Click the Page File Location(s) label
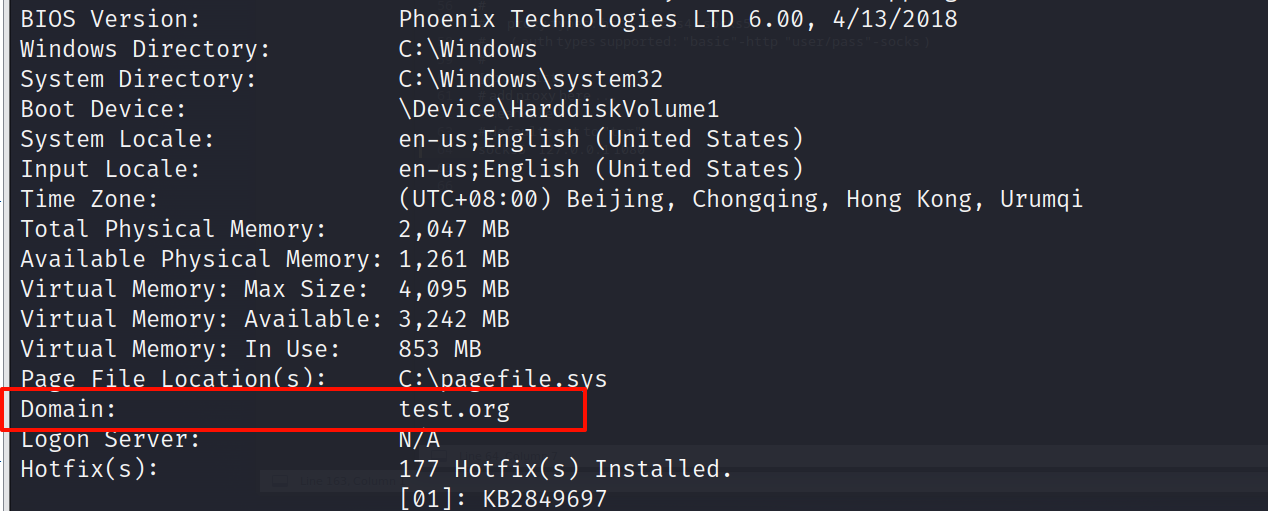1268x511 pixels. point(174,379)
